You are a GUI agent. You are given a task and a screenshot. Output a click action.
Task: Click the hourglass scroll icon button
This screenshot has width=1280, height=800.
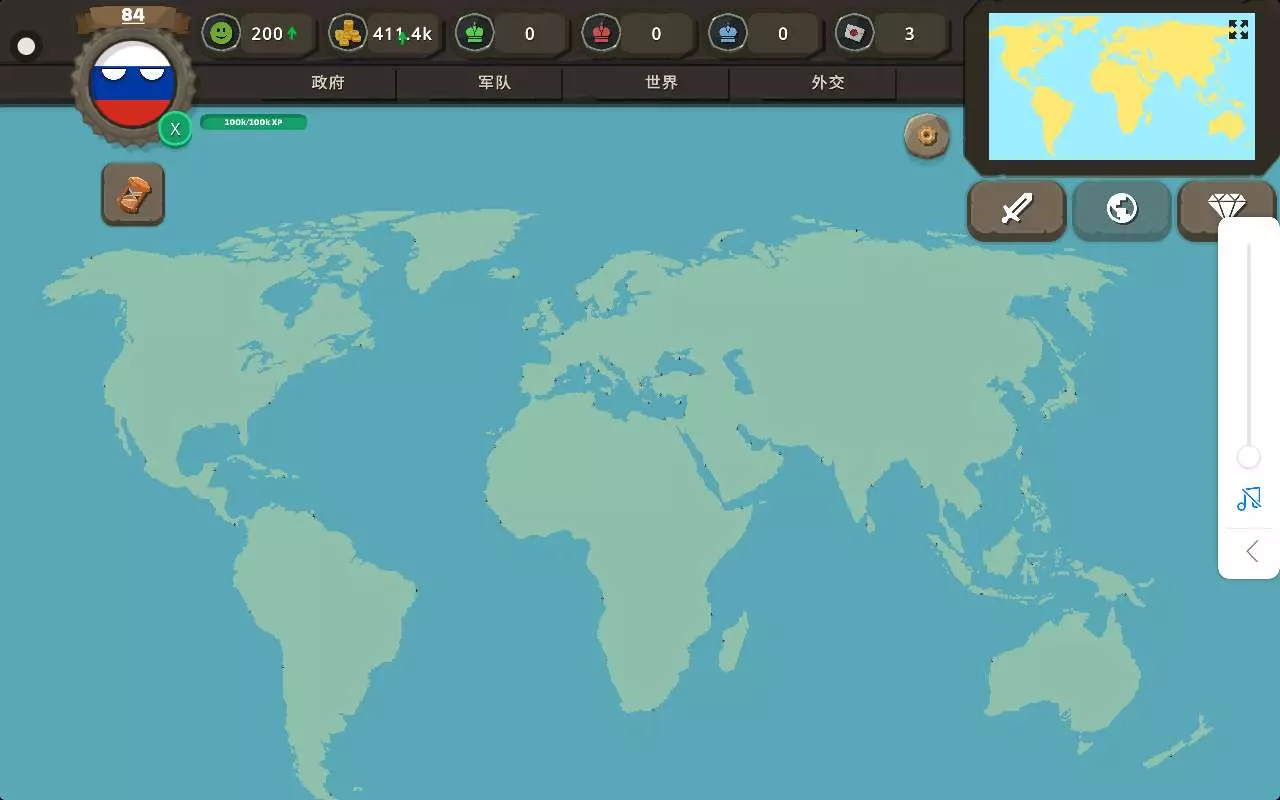pyautogui.click(x=133, y=194)
